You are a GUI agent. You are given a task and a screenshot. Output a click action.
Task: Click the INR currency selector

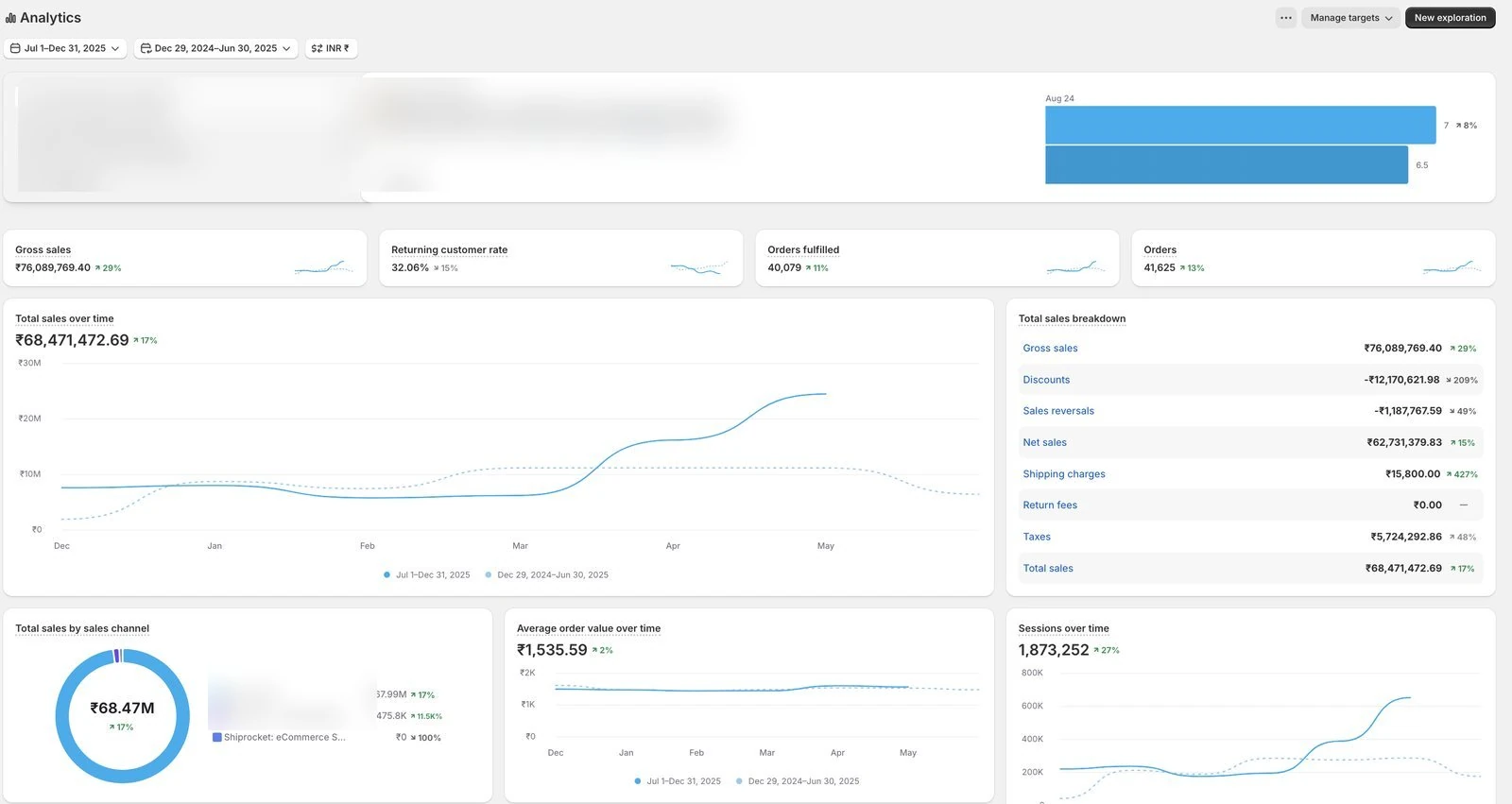[331, 48]
